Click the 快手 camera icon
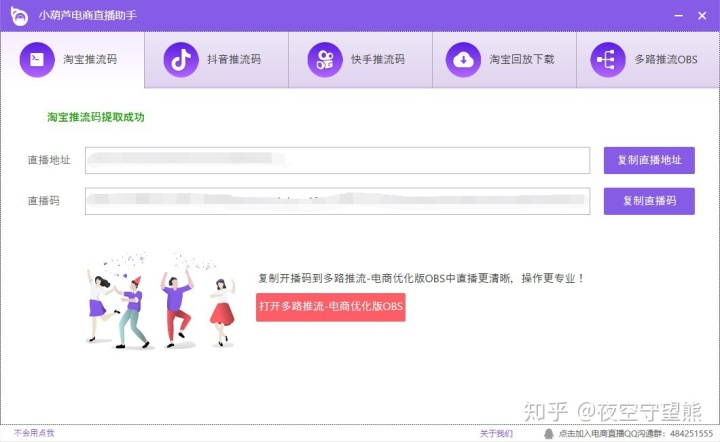The height and width of the screenshot is (442, 720). pyautogui.click(x=325, y=60)
